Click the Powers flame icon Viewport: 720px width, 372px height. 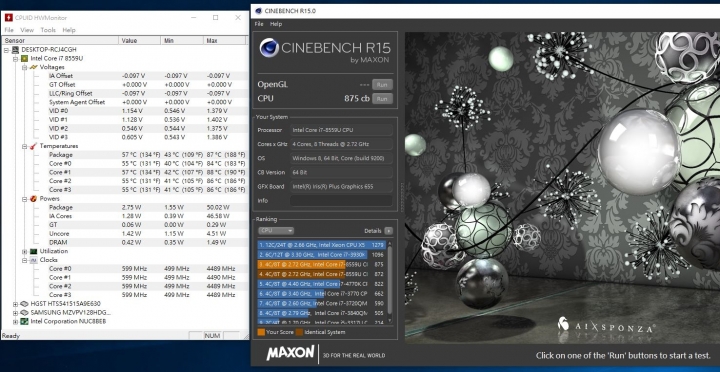click(33, 198)
